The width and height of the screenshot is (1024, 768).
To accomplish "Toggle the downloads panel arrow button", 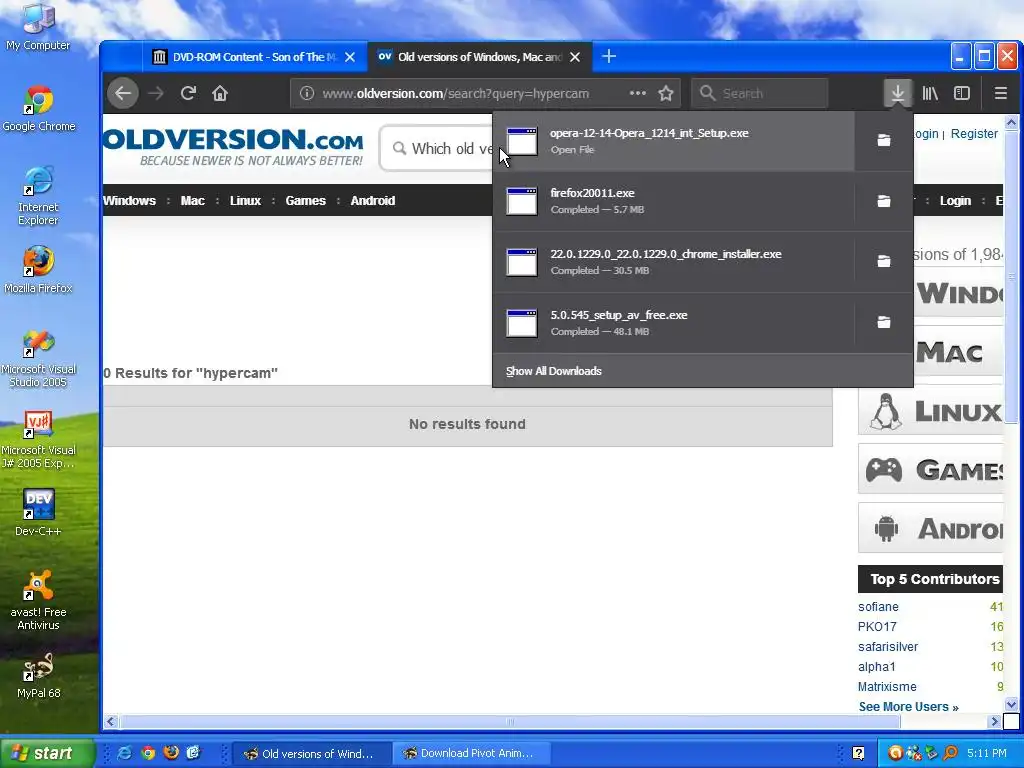I will click(x=898, y=93).
